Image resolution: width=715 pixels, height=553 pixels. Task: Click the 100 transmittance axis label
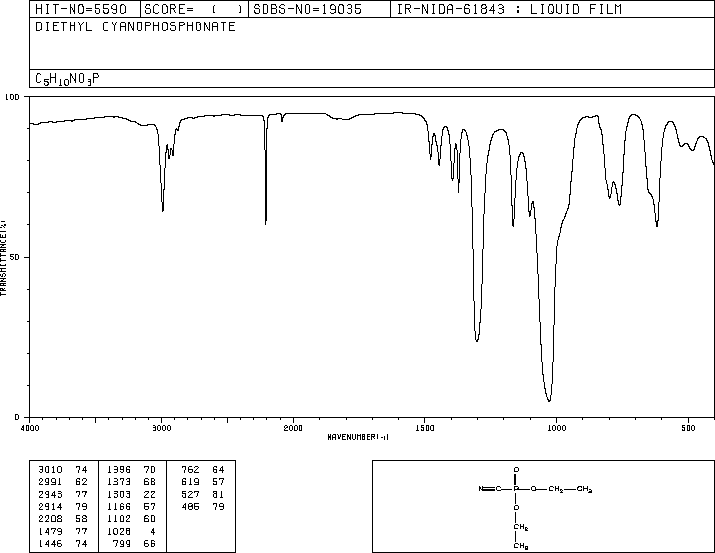point(12,97)
